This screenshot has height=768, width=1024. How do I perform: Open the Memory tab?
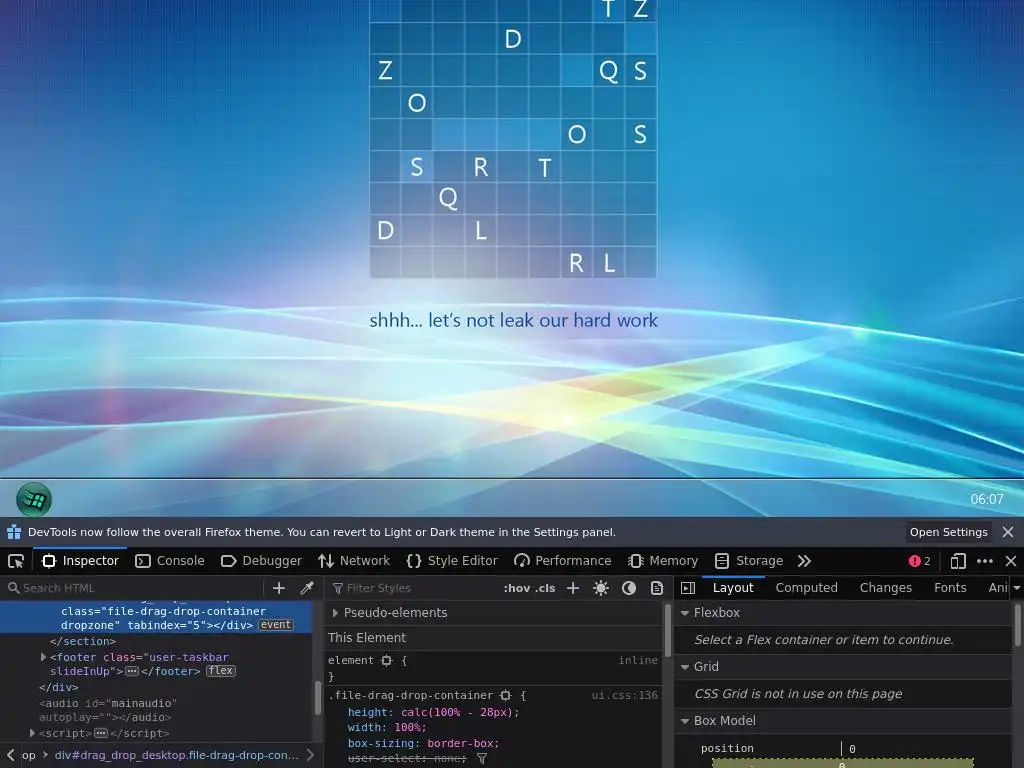pyautogui.click(x=663, y=561)
